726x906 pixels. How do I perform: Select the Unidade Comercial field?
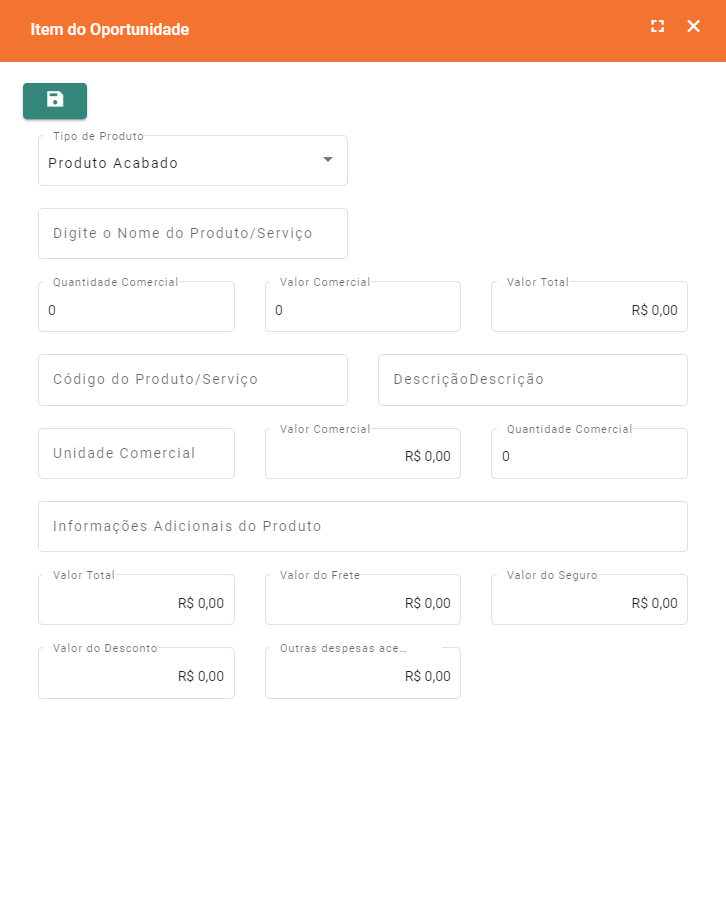[136, 454]
